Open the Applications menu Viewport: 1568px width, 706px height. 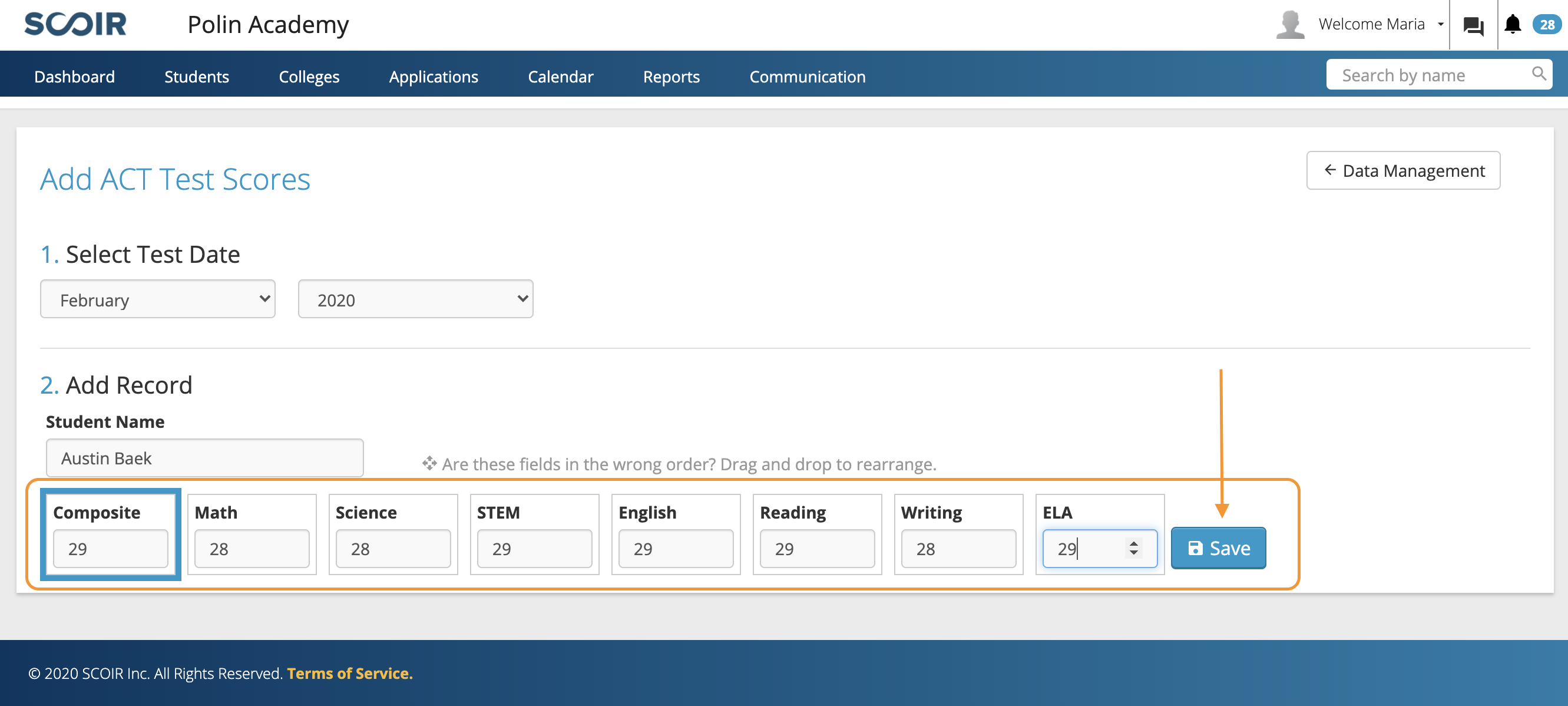click(x=434, y=76)
